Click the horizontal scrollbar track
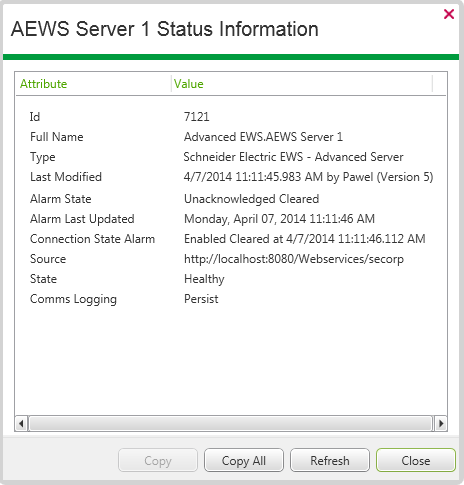Screen dimensions: 464x485 point(231,424)
